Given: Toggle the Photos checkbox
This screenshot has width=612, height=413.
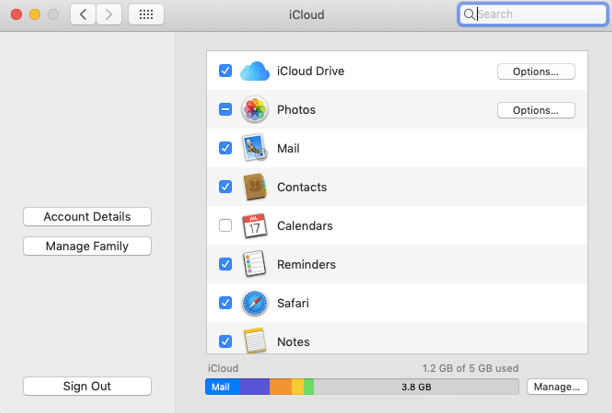Looking at the screenshot, I should pos(225,110).
